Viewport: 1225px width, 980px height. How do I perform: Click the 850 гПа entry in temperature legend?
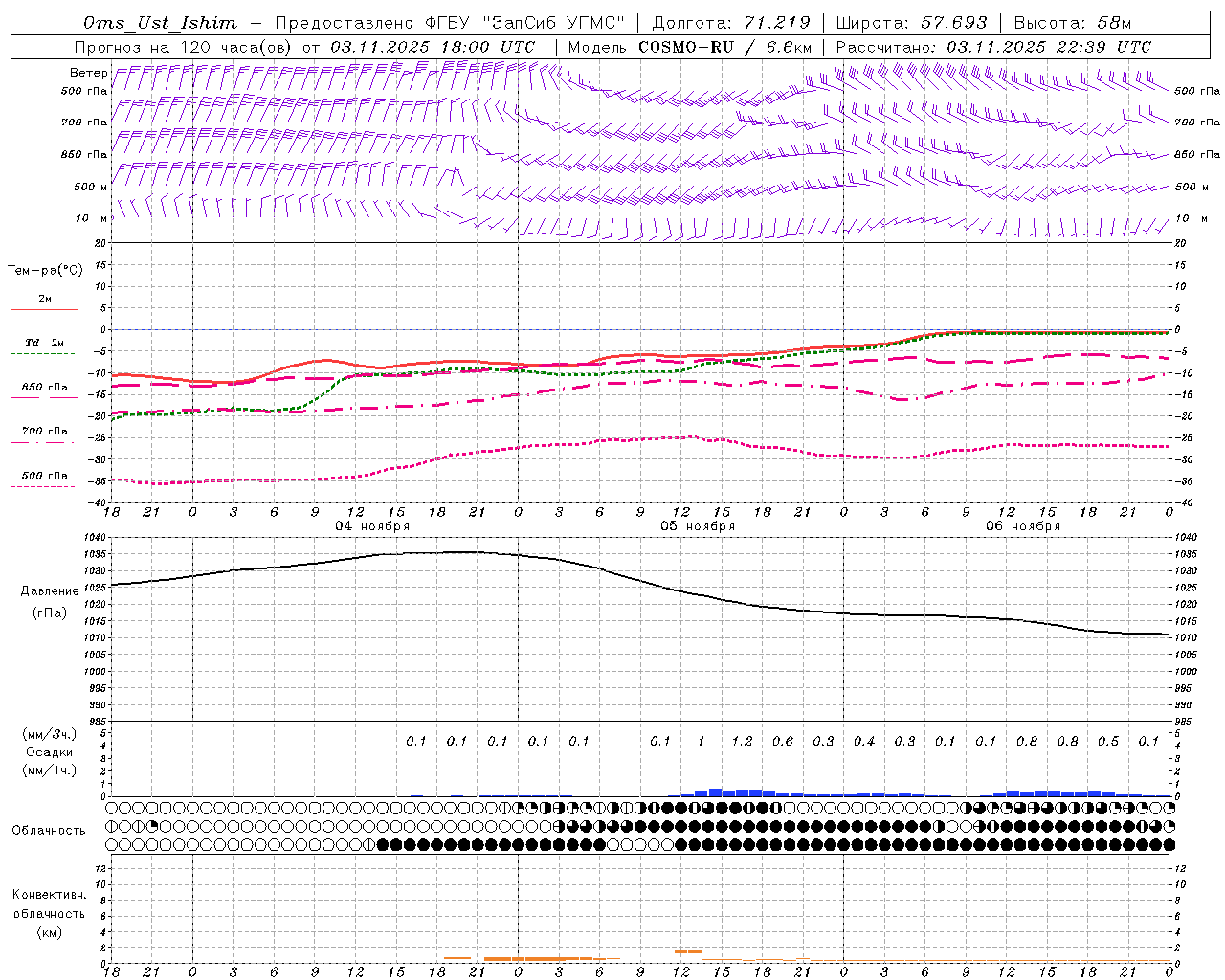[x=45, y=388]
